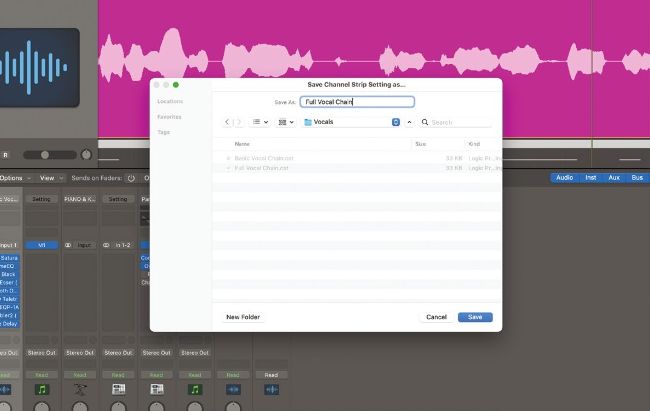Click the first keyboard instrument track icon
Screen dimensions: 650x411
[x=118, y=388]
